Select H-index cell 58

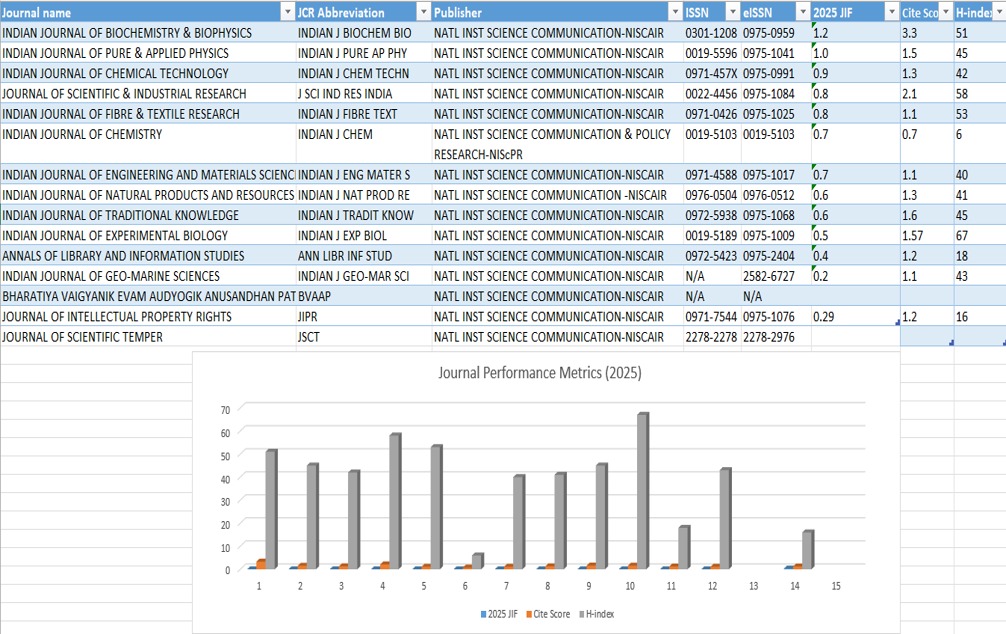[980, 94]
